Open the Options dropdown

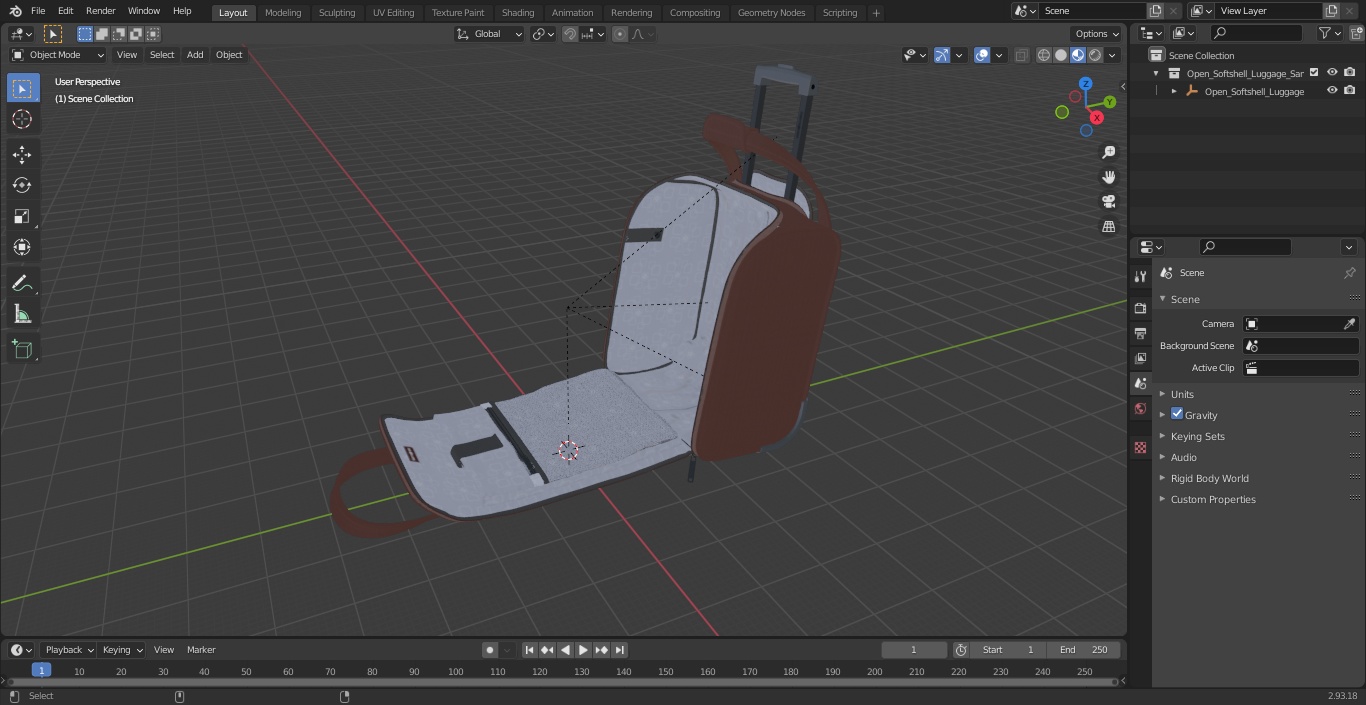1097,34
